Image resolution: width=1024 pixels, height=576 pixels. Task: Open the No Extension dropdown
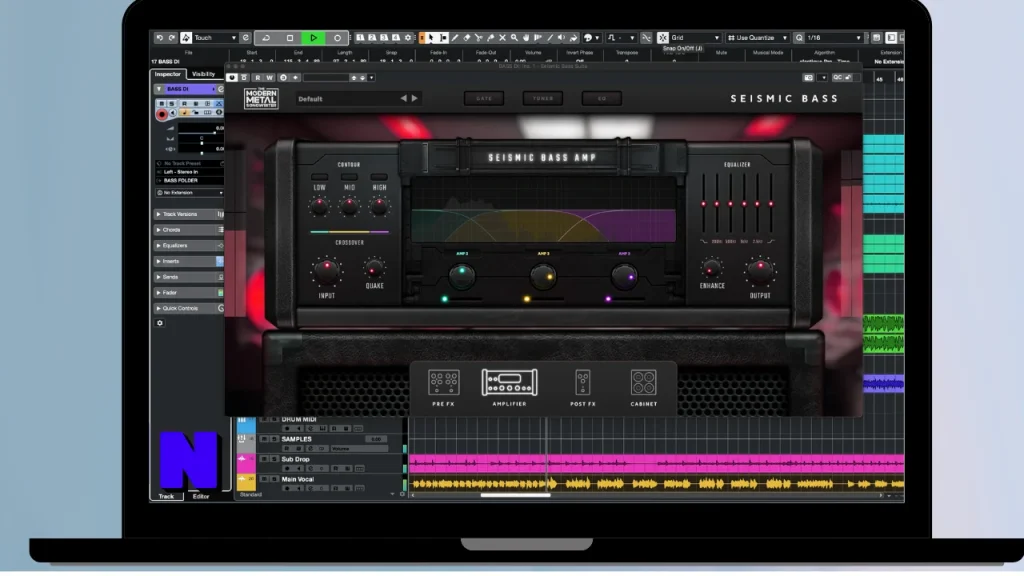tap(189, 193)
